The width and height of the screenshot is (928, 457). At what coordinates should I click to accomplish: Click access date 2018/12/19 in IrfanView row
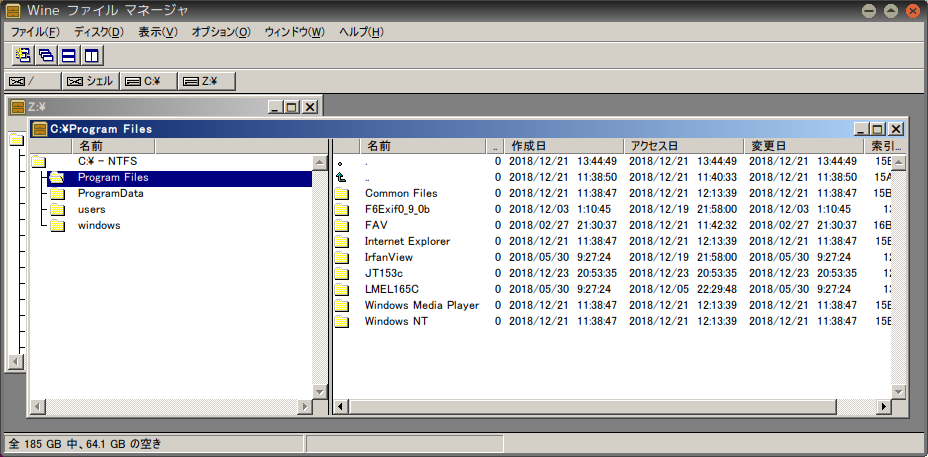658,258
